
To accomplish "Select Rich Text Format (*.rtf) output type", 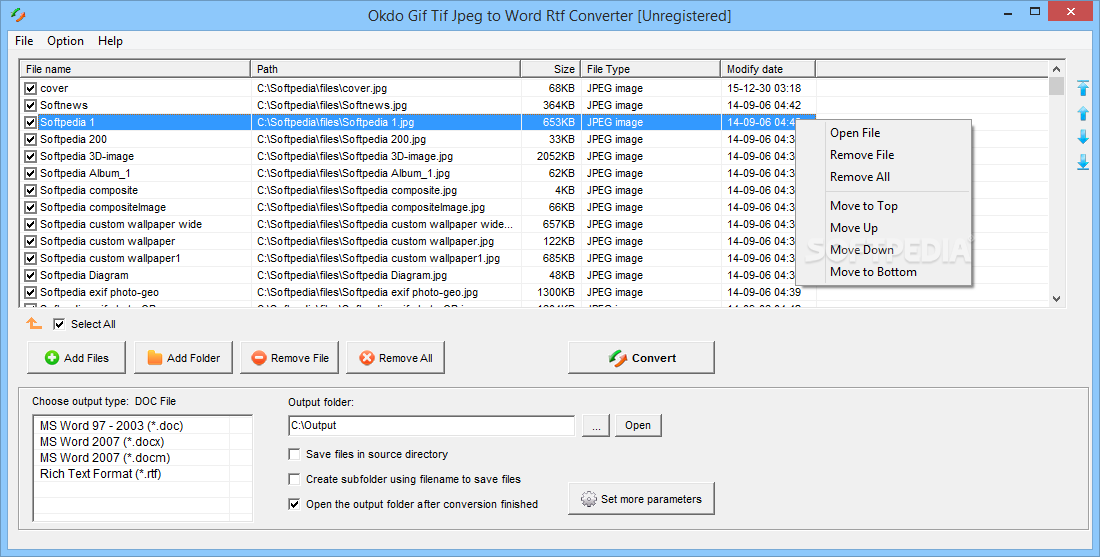I will click(x=100, y=474).
